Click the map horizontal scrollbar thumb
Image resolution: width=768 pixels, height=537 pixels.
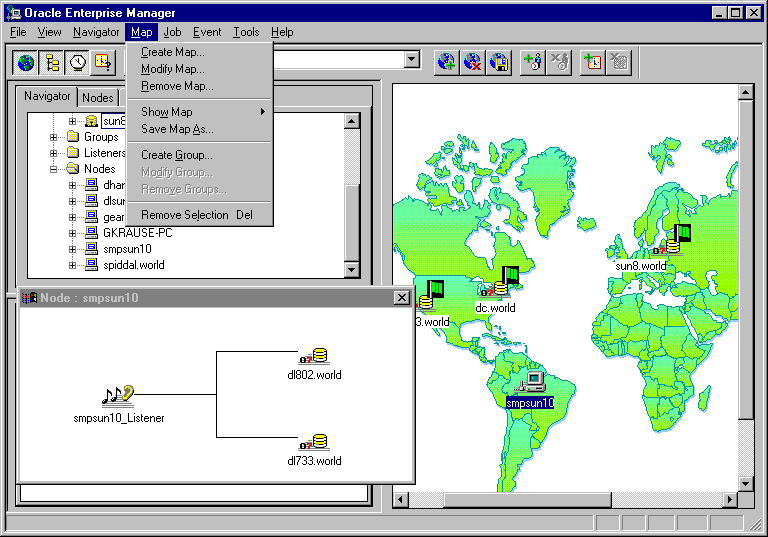coord(528,500)
